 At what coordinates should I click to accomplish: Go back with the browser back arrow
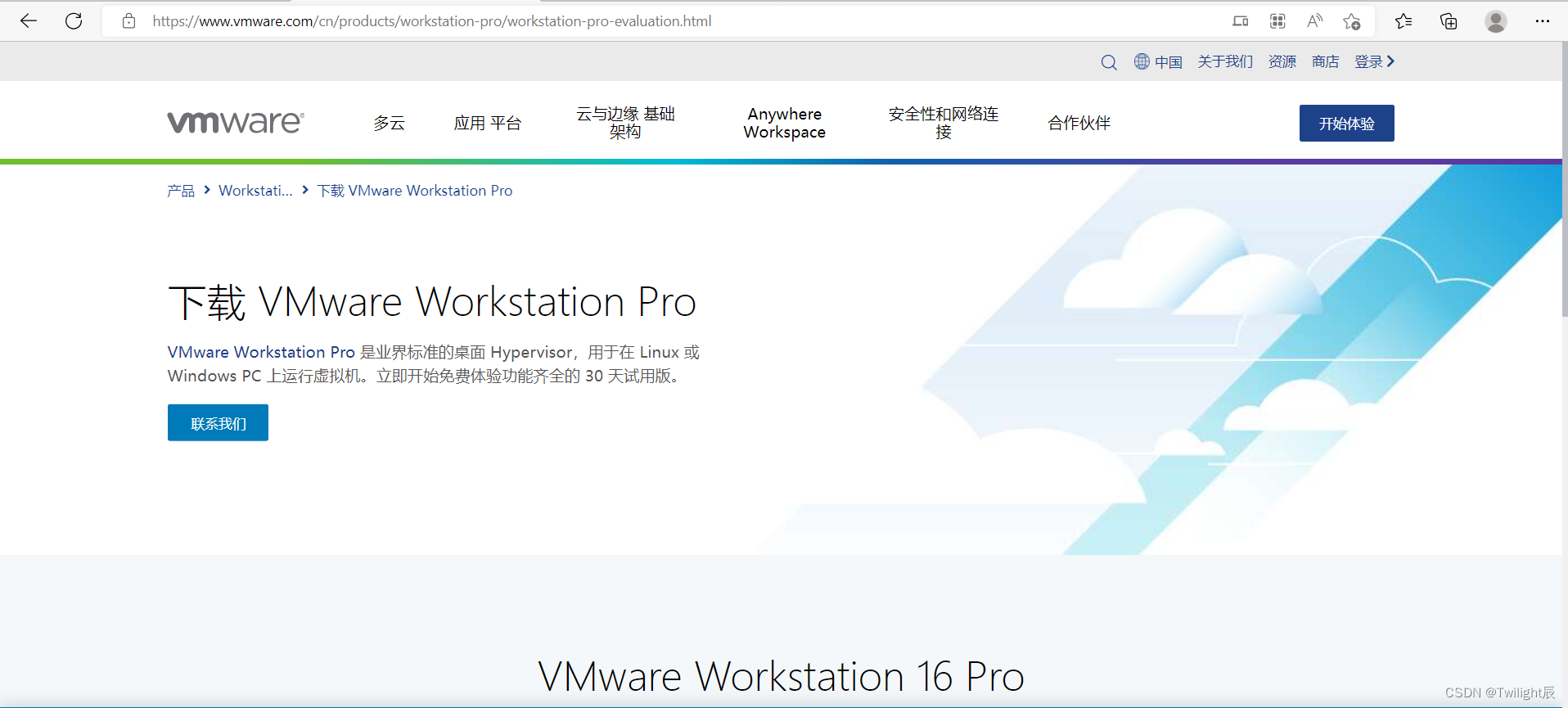tap(29, 21)
